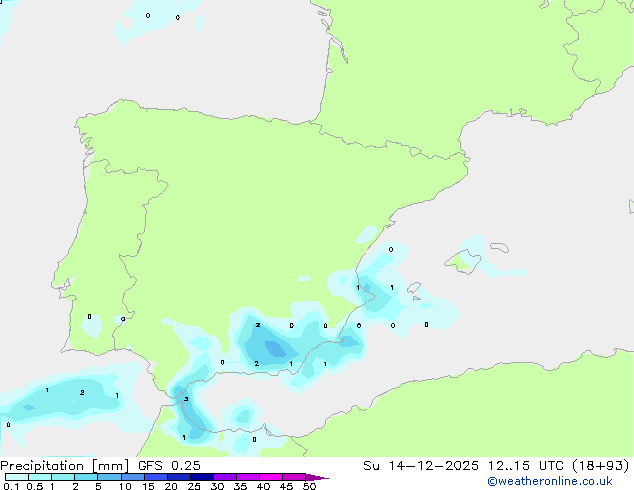The width and height of the screenshot is (634, 490).
Task: Select the 1–2 mm legend swatch
Action: coord(63,477)
